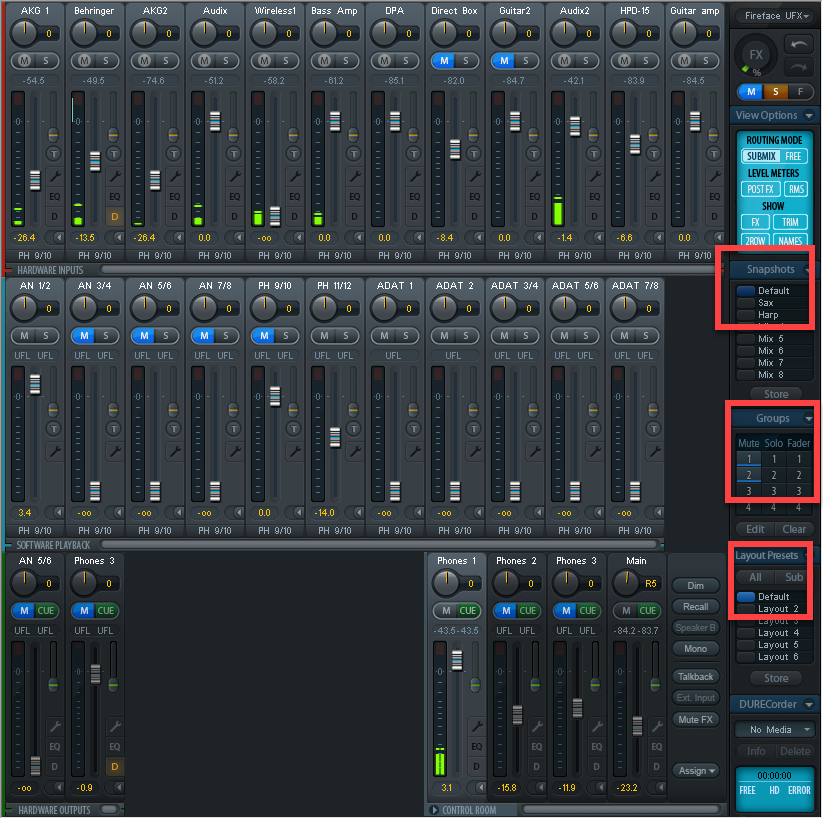Viewport: 823px width, 819px height.
Task: Expand the Assign menu in Control Room
Action: [x=695, y=770]
